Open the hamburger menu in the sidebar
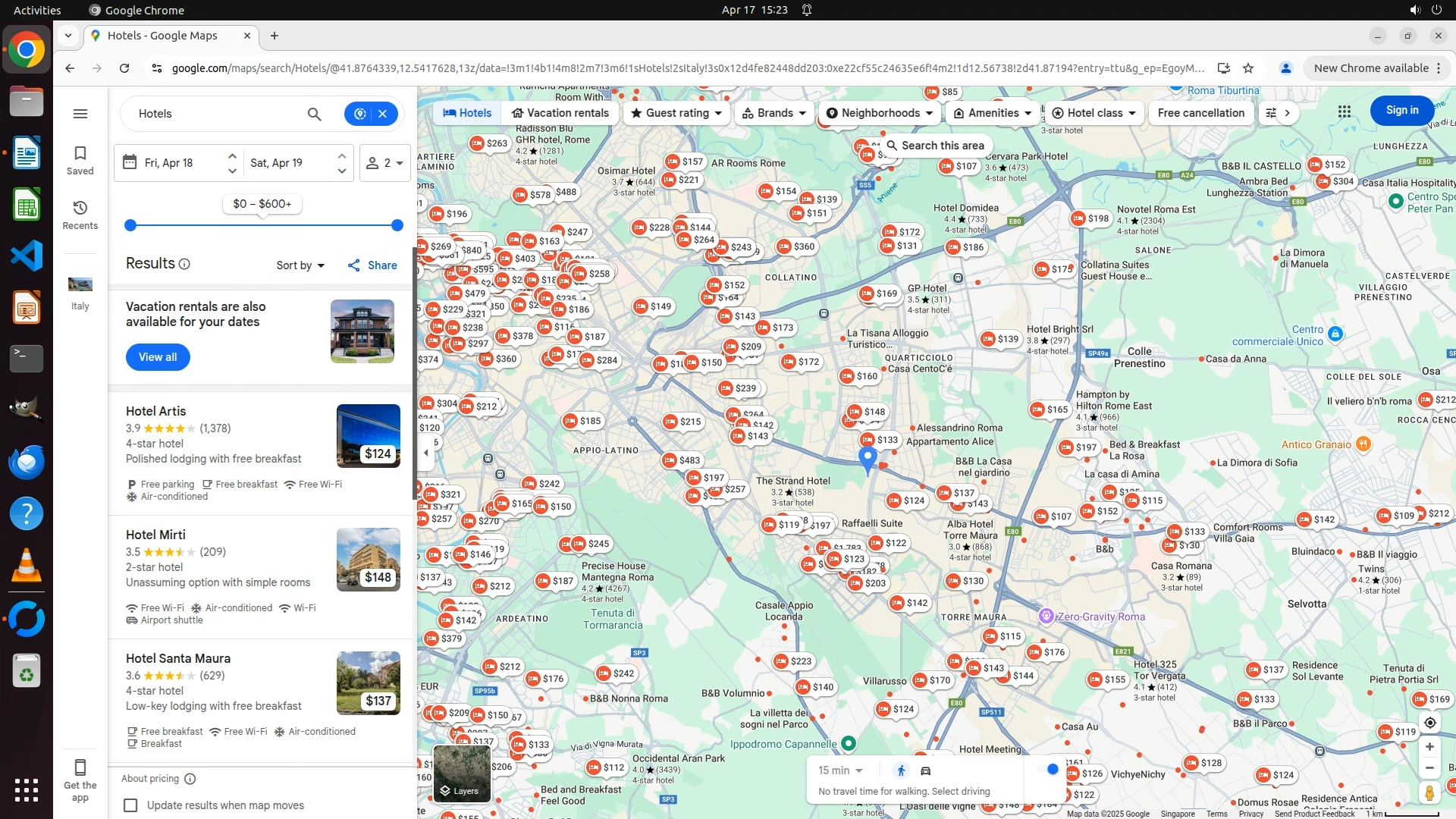The height and width of the screenshot is (819, 1456). click(x=80, y=114)
